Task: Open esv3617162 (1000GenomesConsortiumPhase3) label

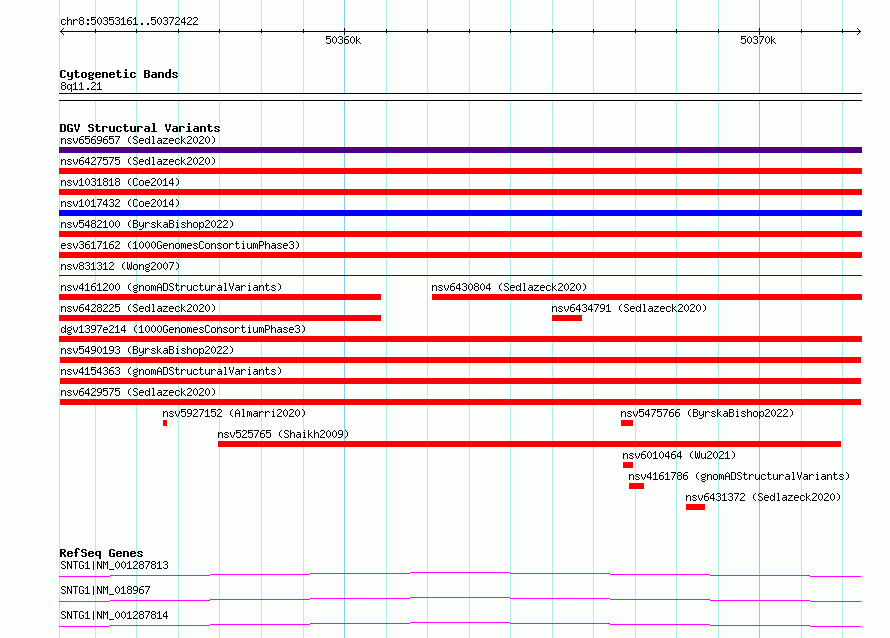Action: [x=180, y=245]
